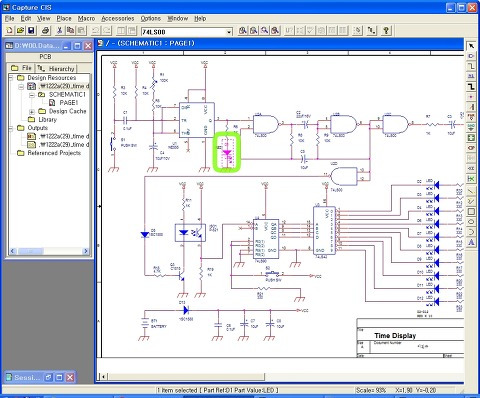Select the Place Junction tool
The height and width of the screenshot is (398, 480).
pyautogui.click(x=471, y=97)
